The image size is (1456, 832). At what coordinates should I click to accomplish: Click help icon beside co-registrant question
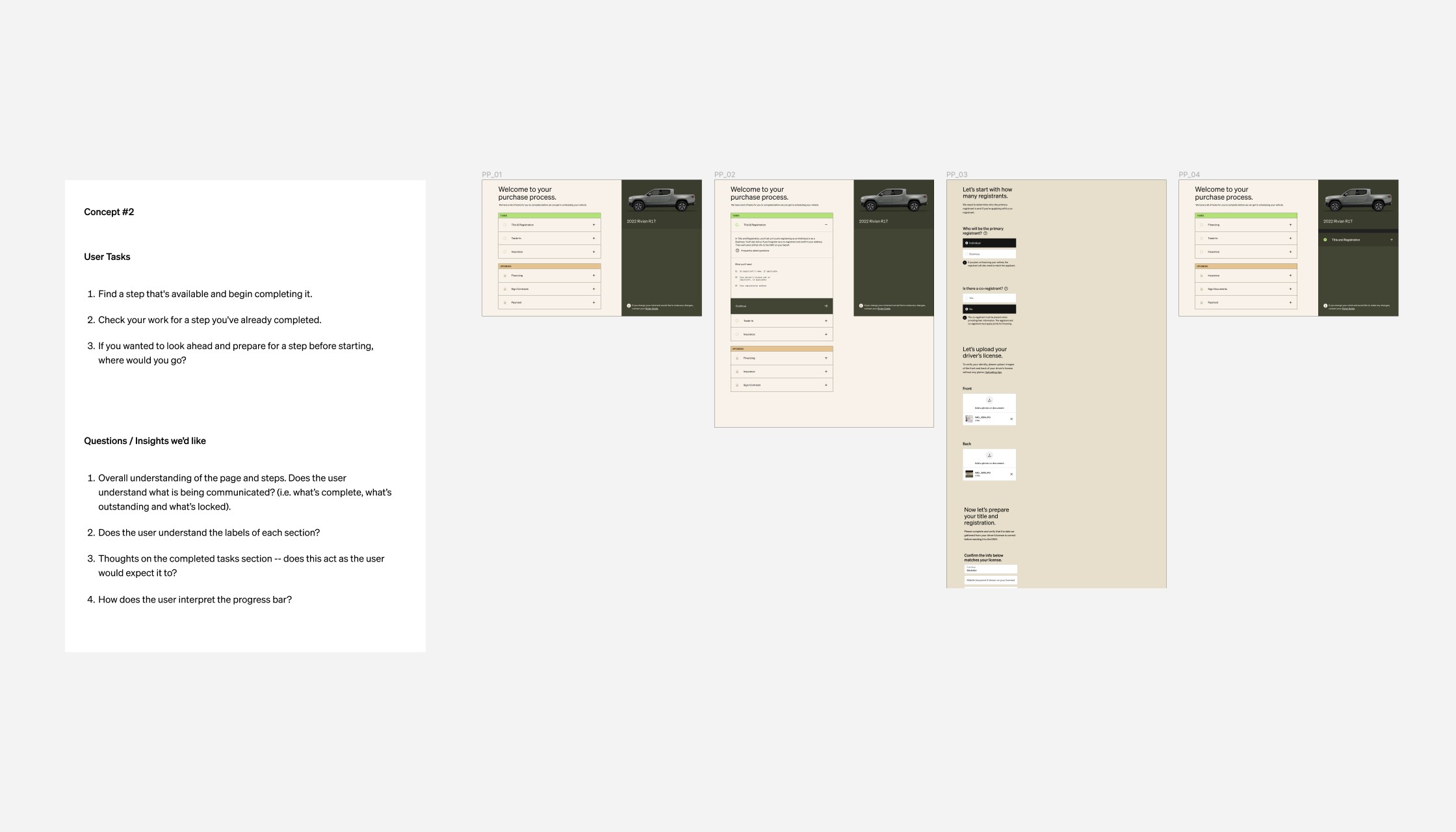1006,289
